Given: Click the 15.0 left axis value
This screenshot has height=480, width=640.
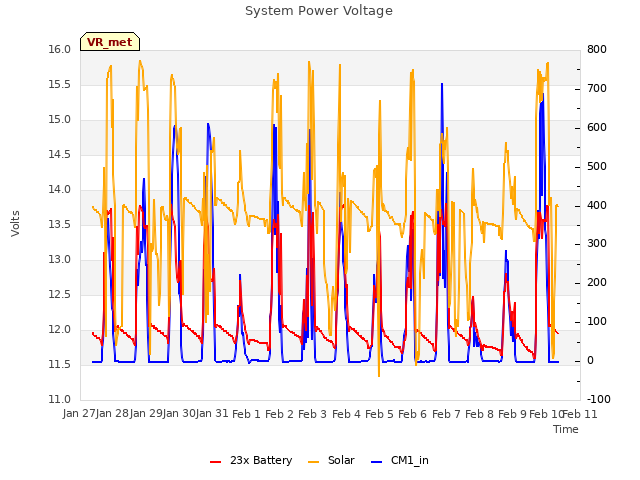Looking at the screenshot, I should (x=60, y=120).
